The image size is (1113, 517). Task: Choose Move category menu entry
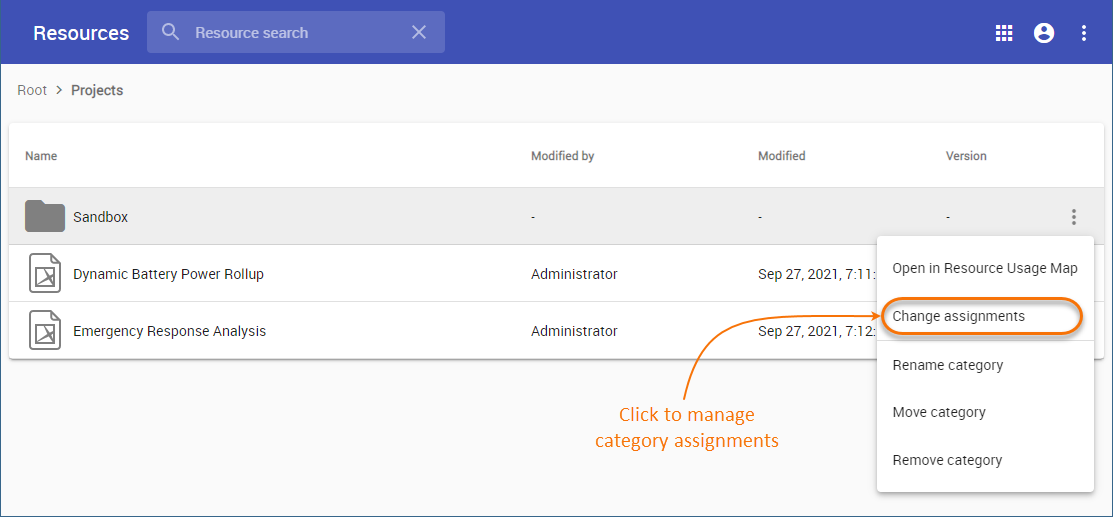pos(939,412)
